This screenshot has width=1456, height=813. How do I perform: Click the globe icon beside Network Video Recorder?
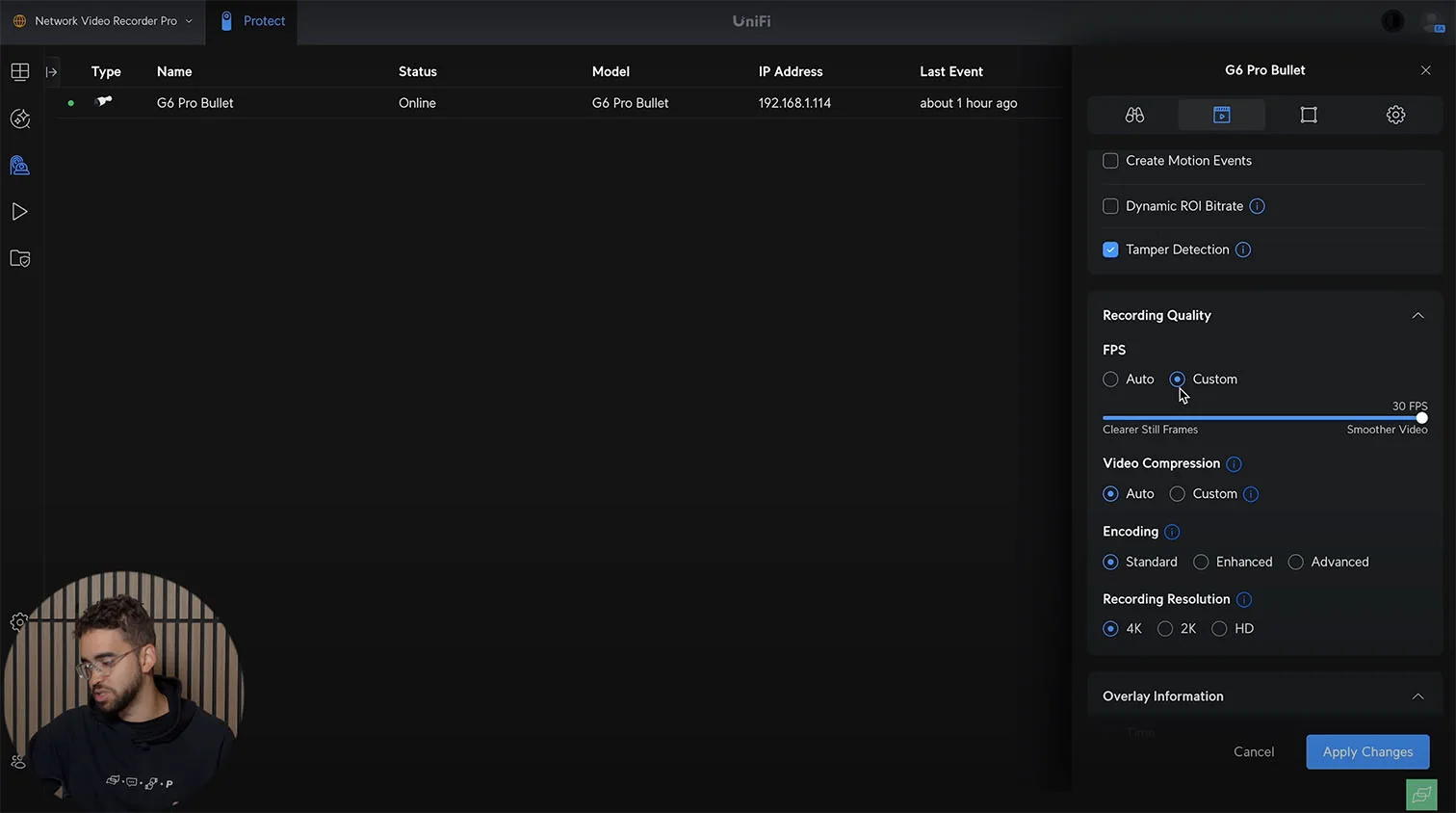pos(19,21)
